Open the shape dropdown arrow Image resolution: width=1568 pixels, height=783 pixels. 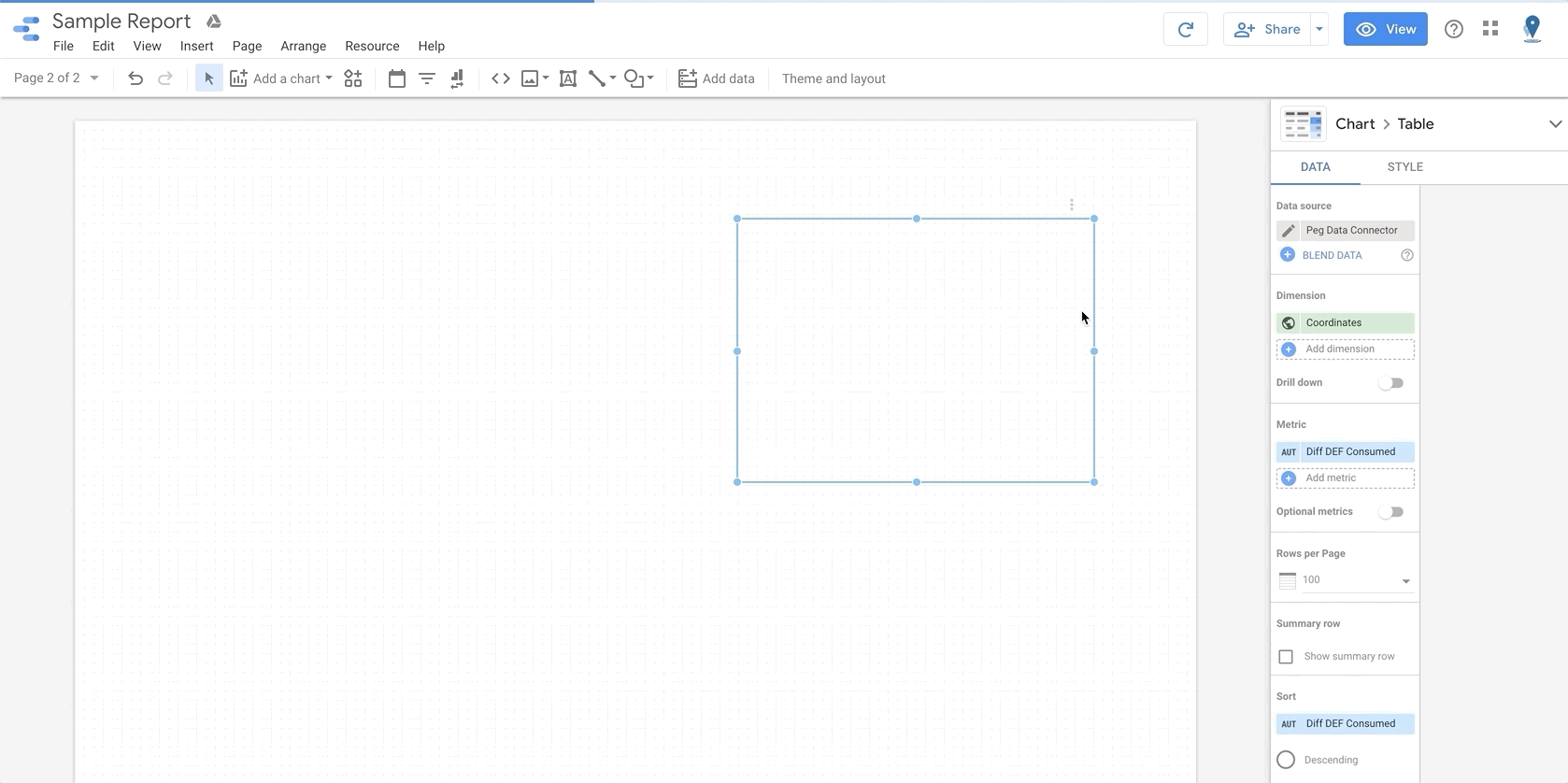tap(650, 78)
